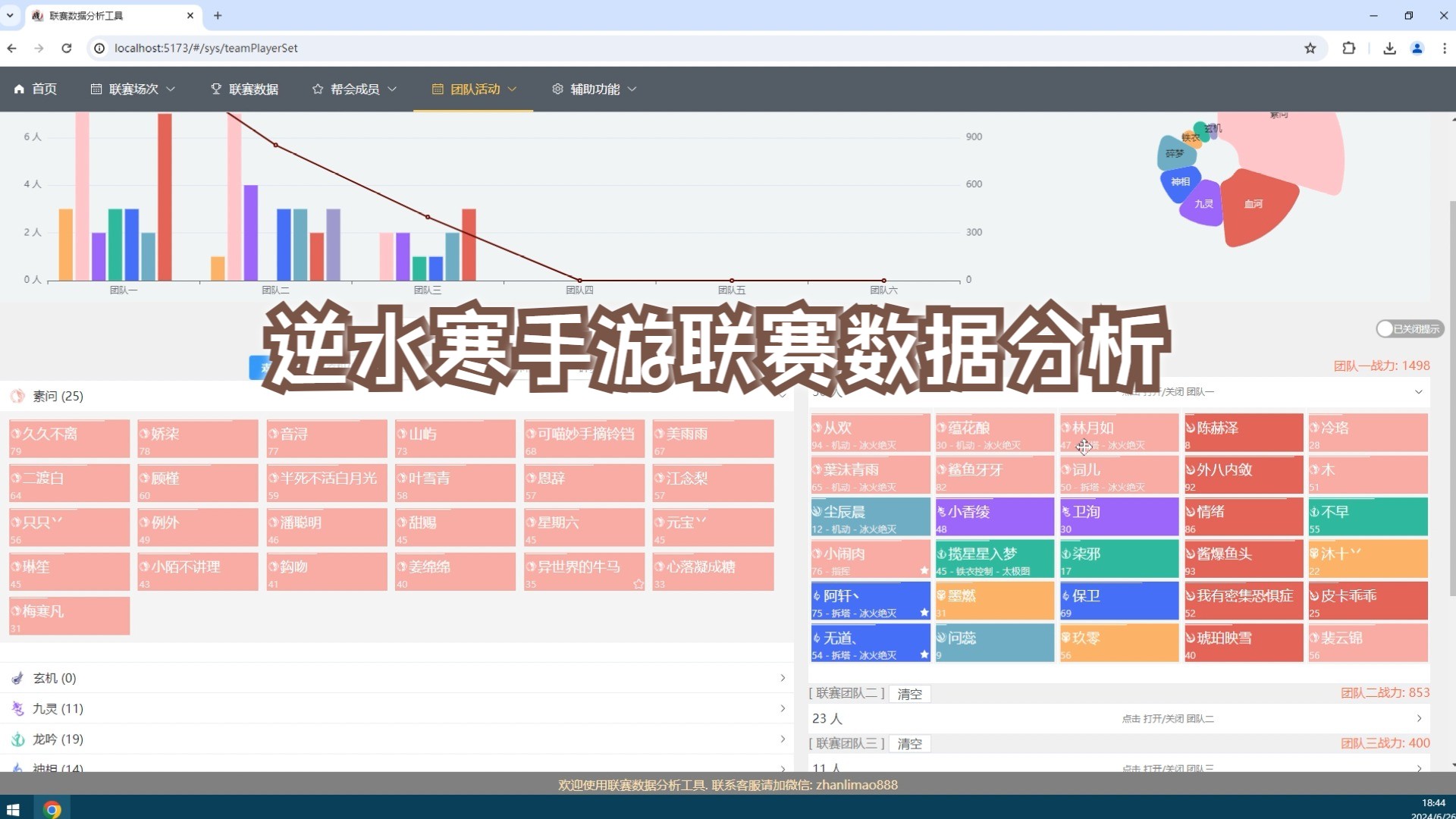Click the 从欢 card in team one

pyautogui.click(x=871, y=433)
